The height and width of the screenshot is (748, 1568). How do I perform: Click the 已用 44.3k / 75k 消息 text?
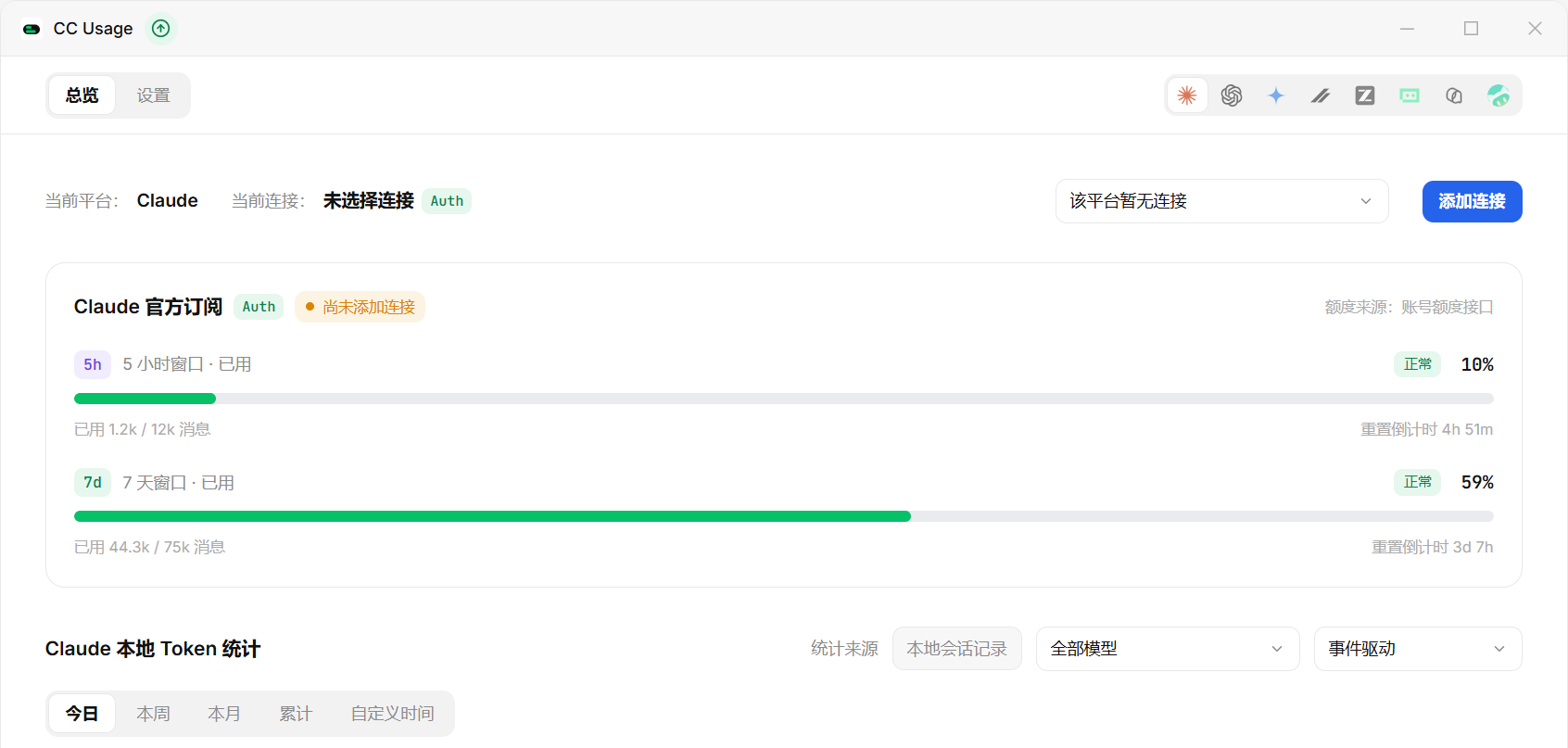point(150,547)
